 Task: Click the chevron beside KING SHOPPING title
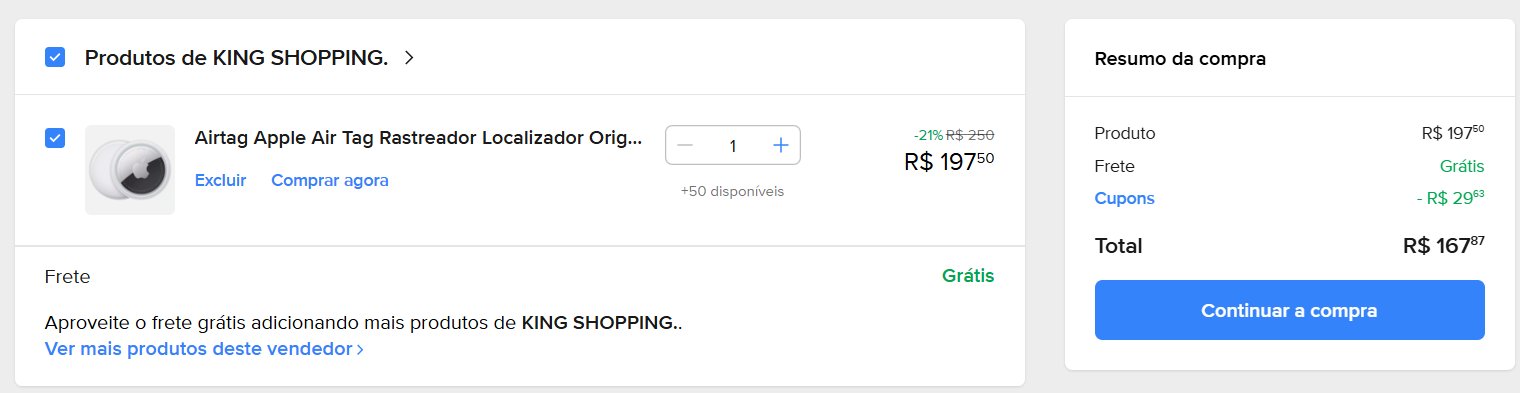[408, 58]
